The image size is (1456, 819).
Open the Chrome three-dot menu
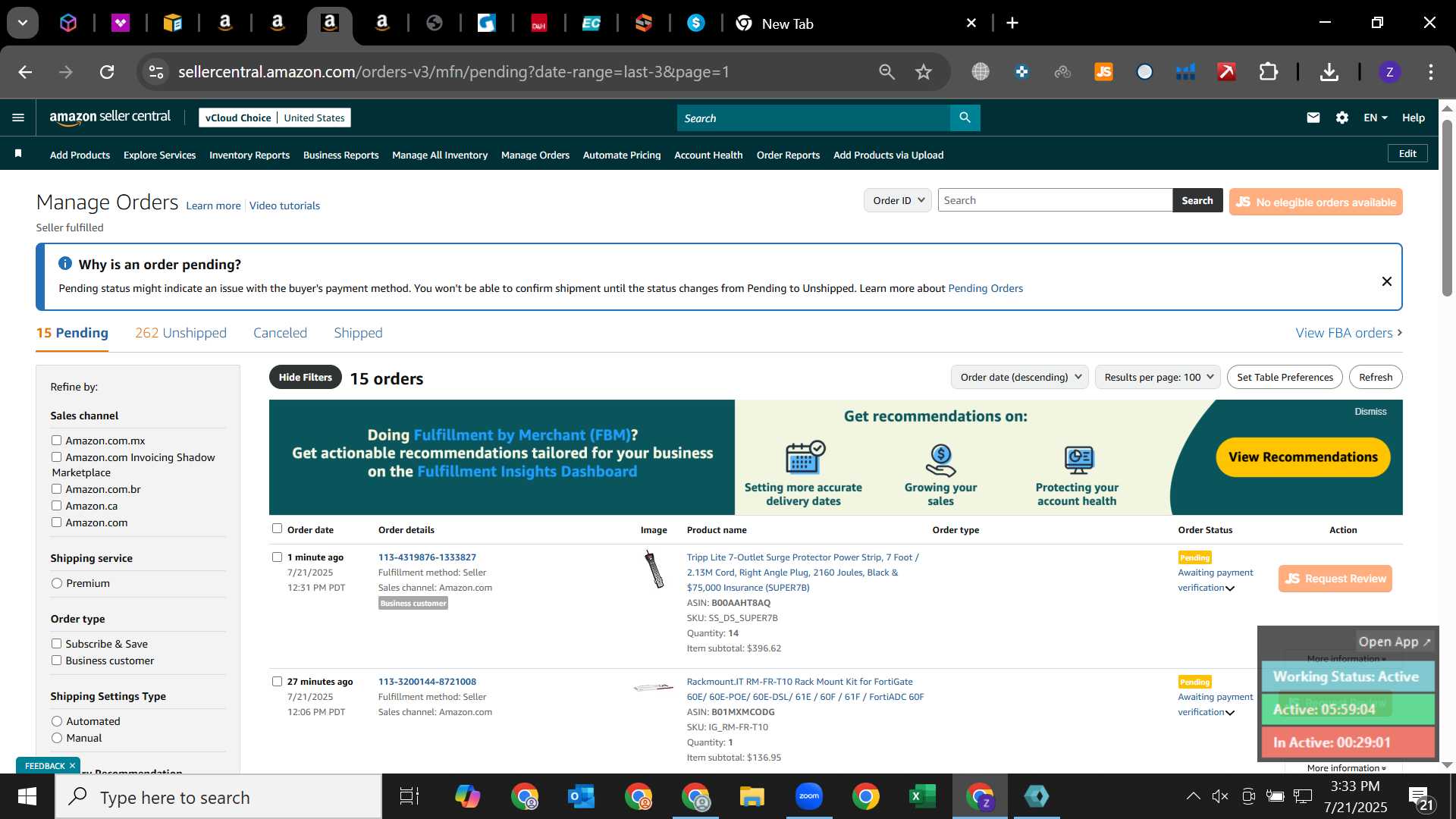1430,72
